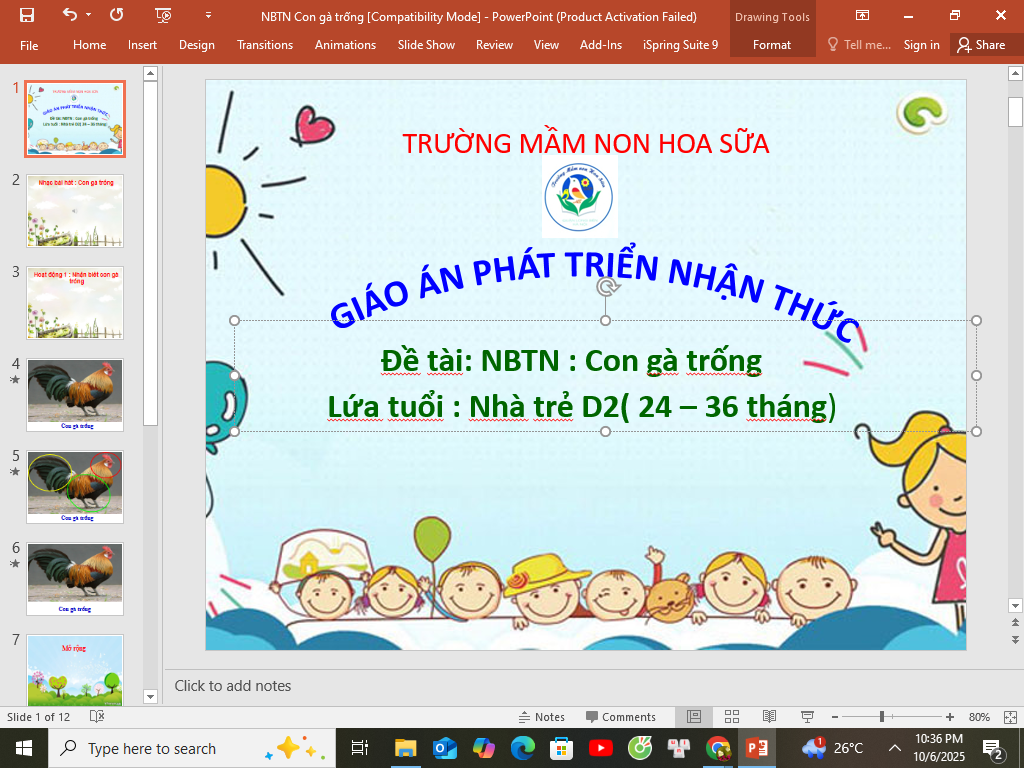The width and height of the screenshot is (1024, 768).
Task: Click the Share button
Action: (x=980, y=45)
